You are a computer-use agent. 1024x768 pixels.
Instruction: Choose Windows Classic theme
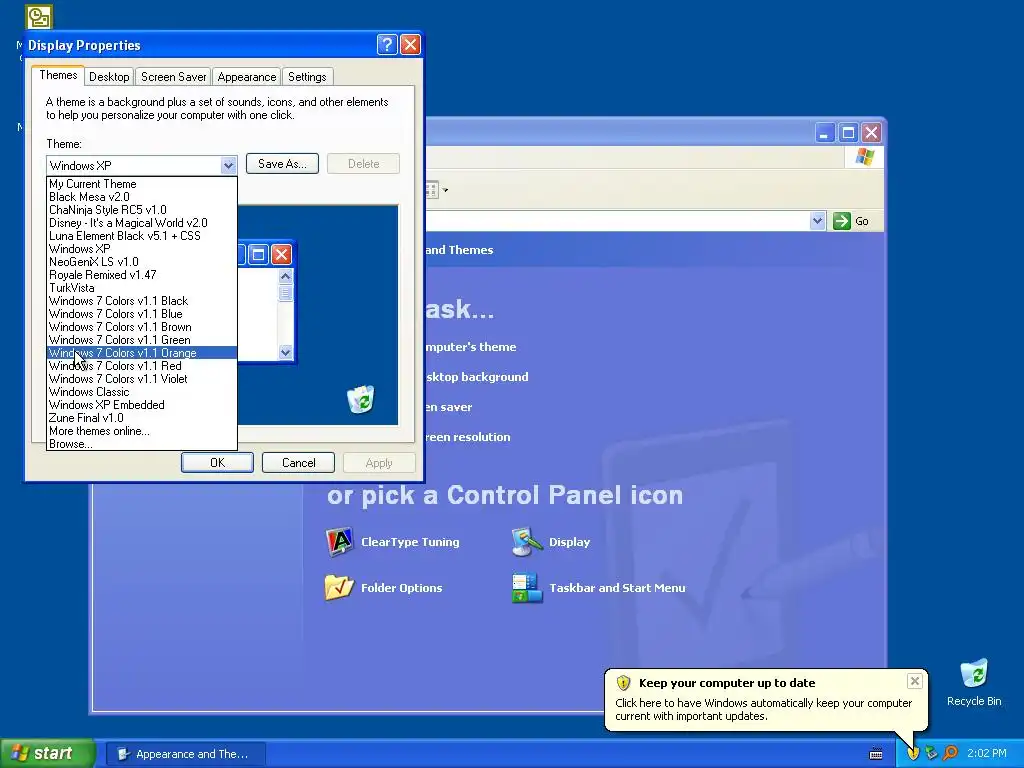(142, 392)
